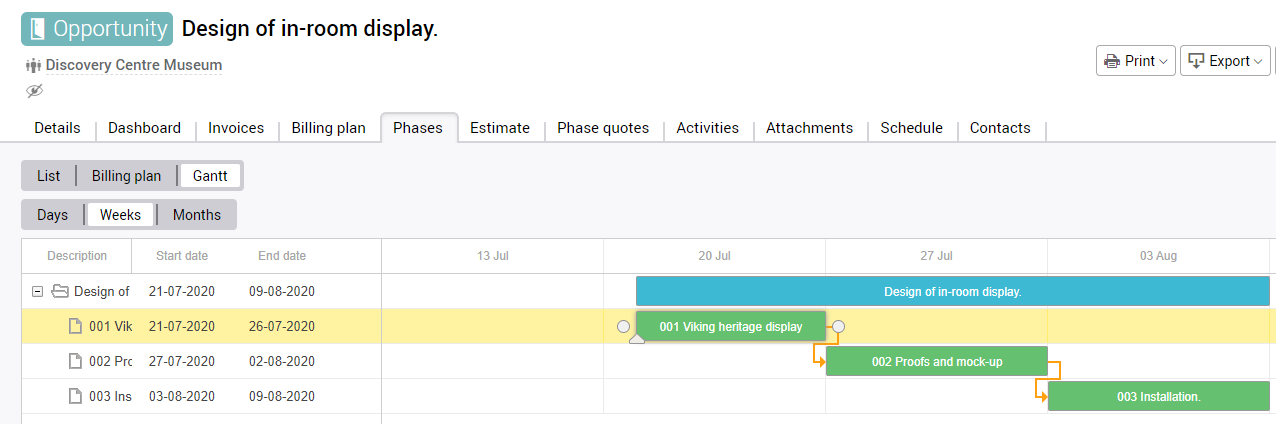Toggle the crossed-out eye visibility icon
This screenshot has height=424, width=1276.
pos(35,91)
